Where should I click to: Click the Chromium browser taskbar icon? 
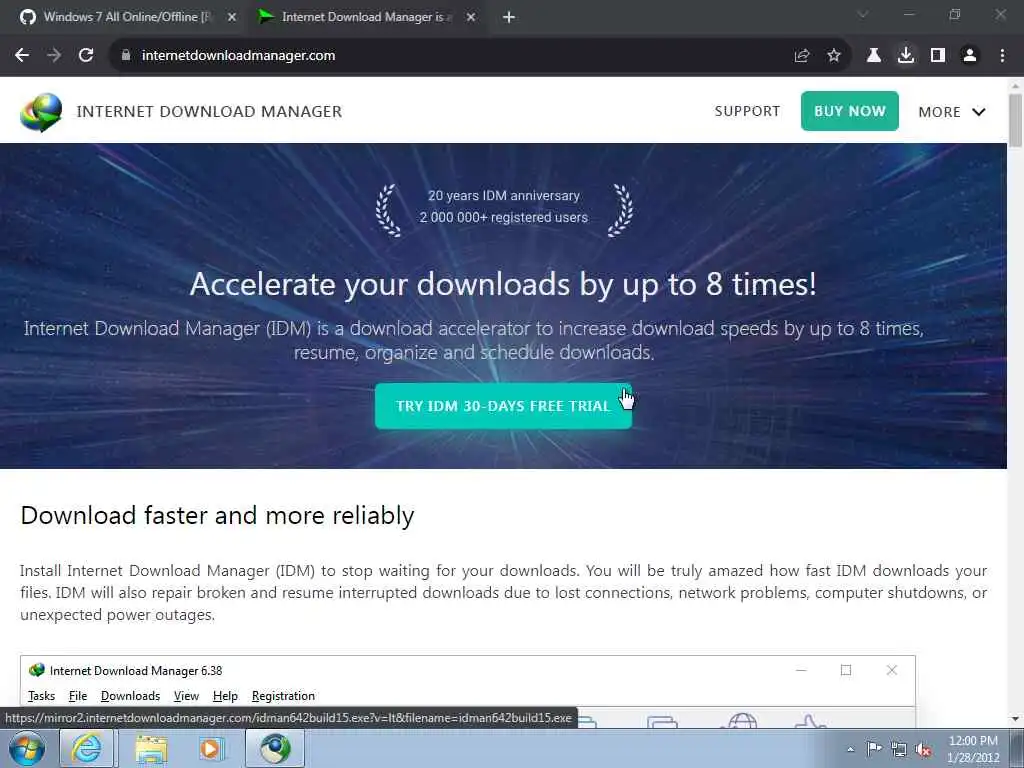click(x=275, y=748)
